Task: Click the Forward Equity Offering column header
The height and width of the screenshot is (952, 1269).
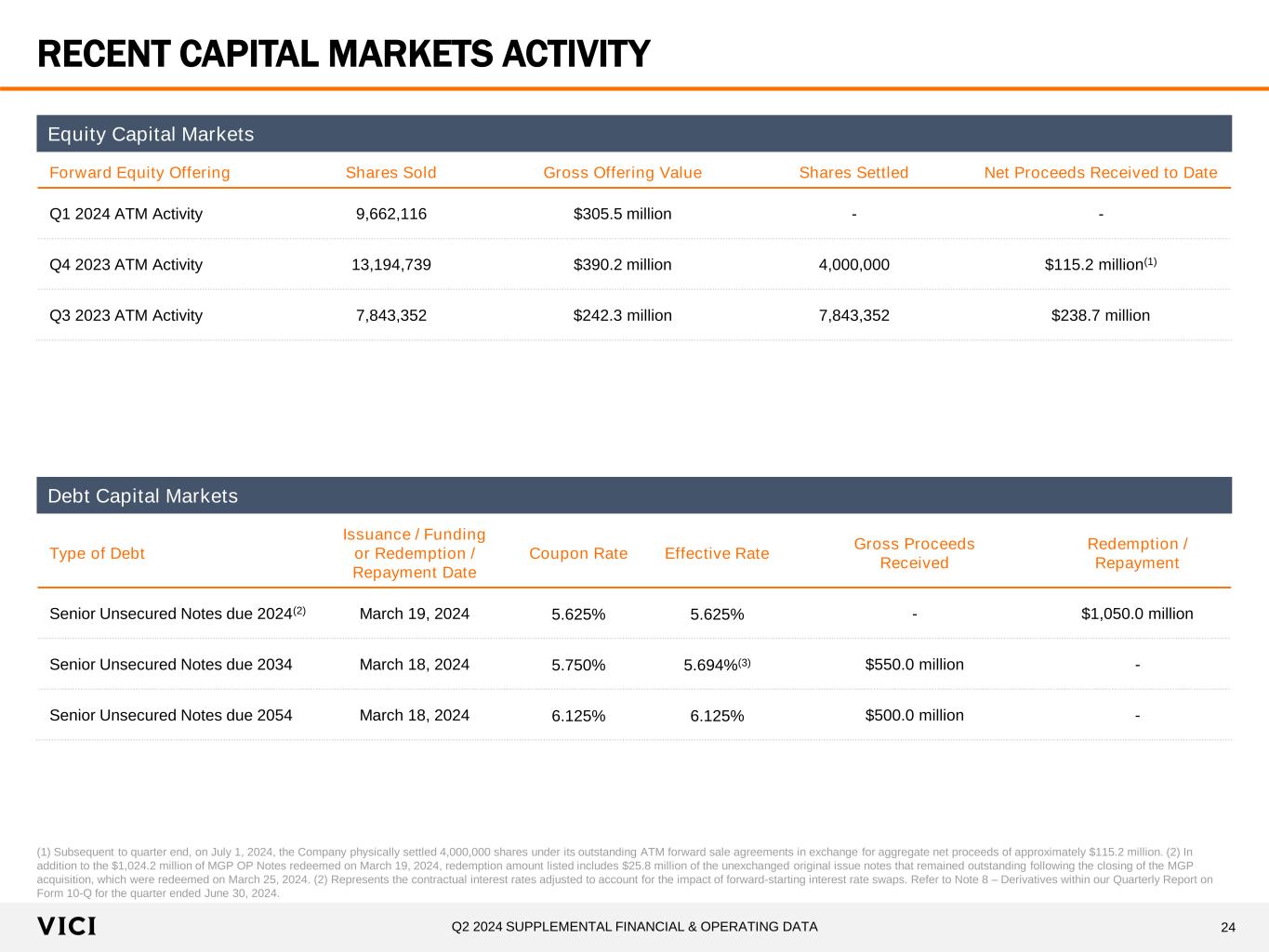Action: click(x=139, y=173)
